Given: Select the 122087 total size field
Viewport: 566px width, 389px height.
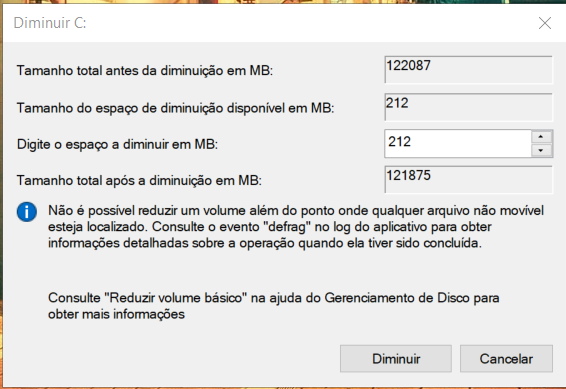Looking at the screenshot, I should (469, 70).
